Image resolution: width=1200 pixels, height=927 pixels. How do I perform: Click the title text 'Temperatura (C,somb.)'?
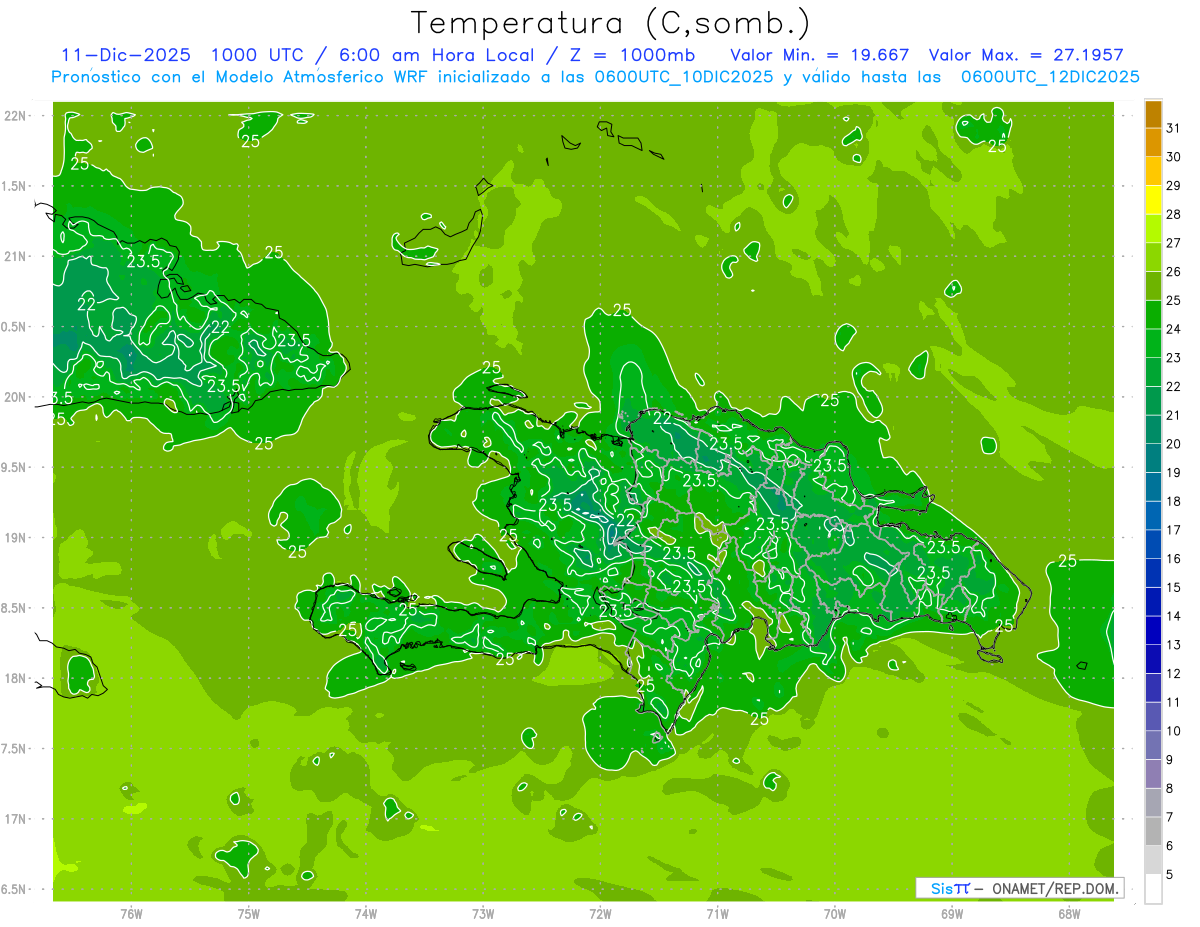610,23
